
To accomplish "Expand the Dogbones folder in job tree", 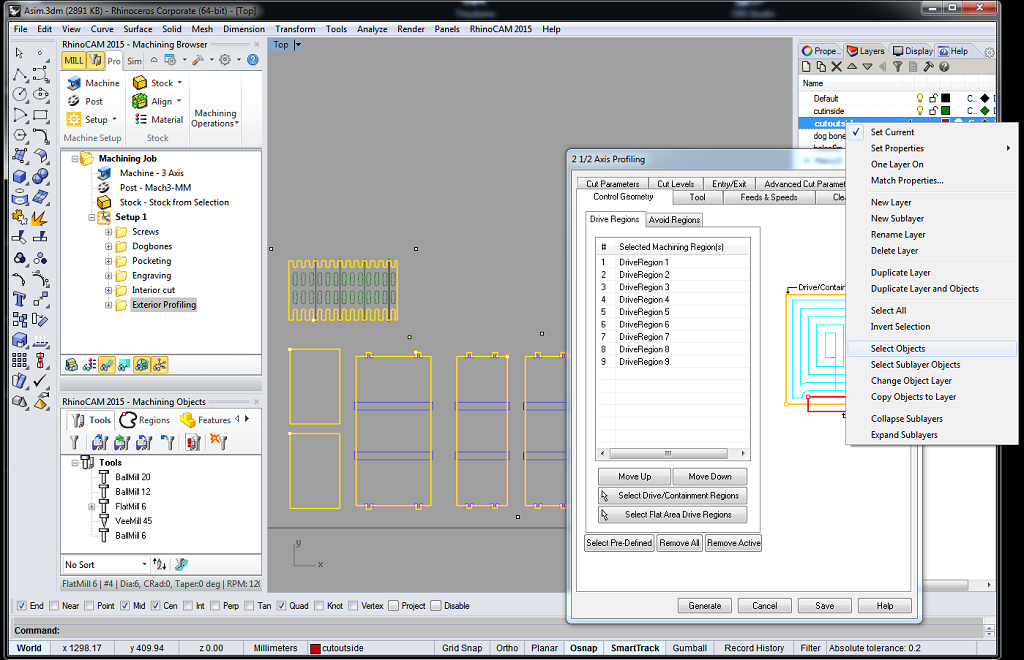I will click(109, 246).
